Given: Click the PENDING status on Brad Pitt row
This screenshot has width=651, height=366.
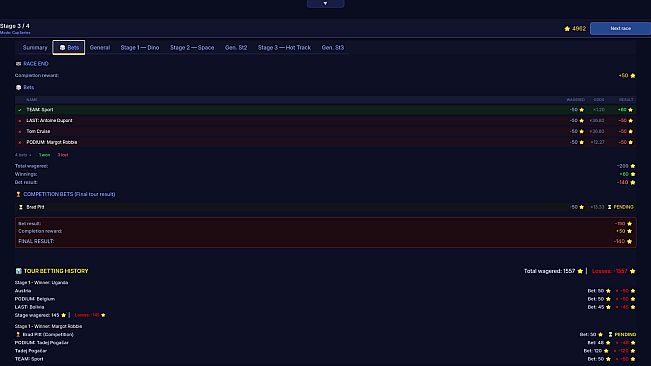Looking at the screenshot, I should (x=624, y=207).
